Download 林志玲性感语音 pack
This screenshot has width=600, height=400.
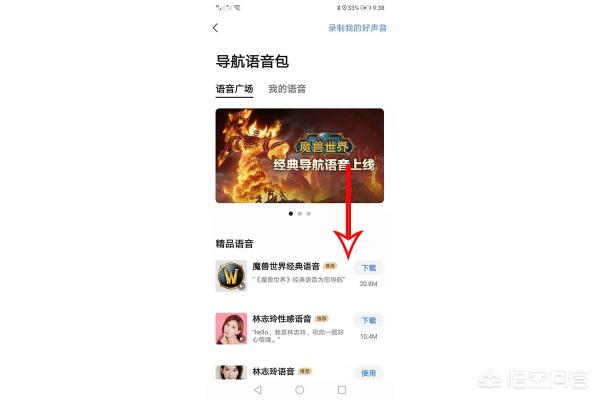point(368,320)
